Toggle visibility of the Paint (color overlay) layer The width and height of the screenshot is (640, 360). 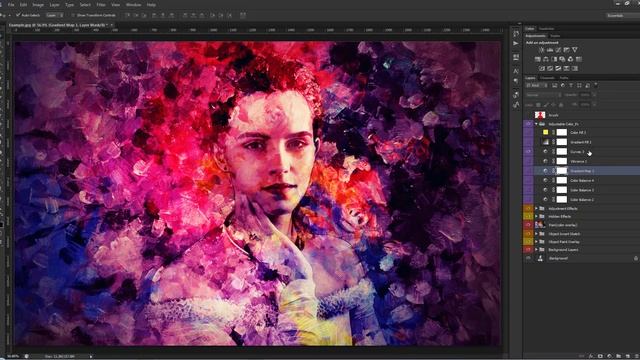(528, 225)
